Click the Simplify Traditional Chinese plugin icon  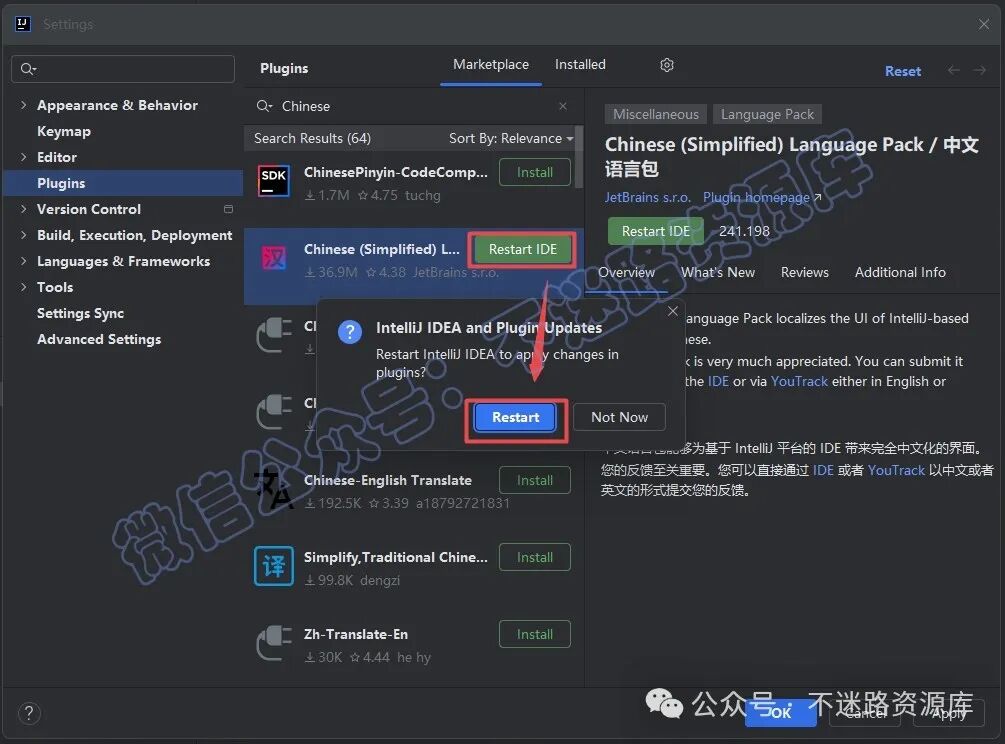(274, 566)
